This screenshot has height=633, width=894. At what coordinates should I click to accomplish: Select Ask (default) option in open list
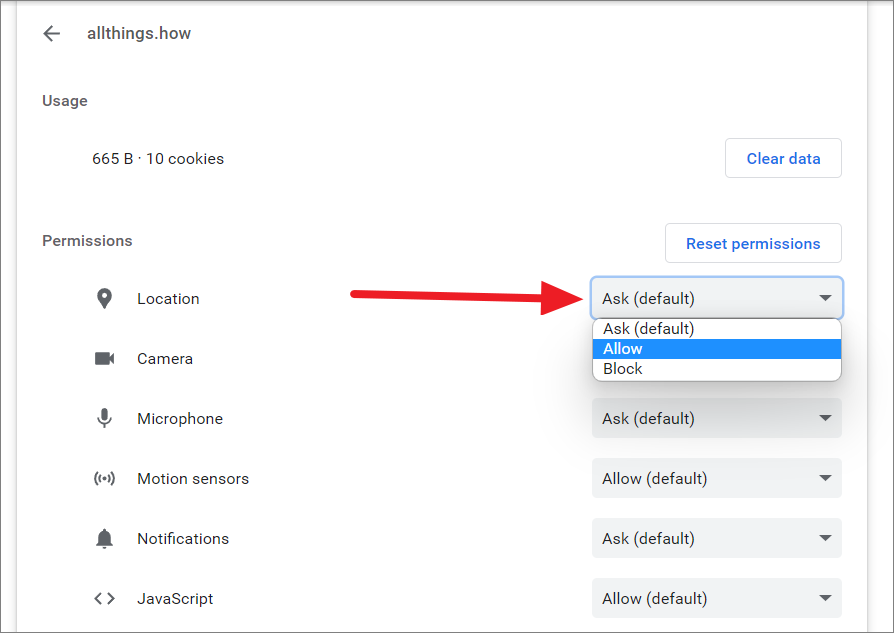717,329
